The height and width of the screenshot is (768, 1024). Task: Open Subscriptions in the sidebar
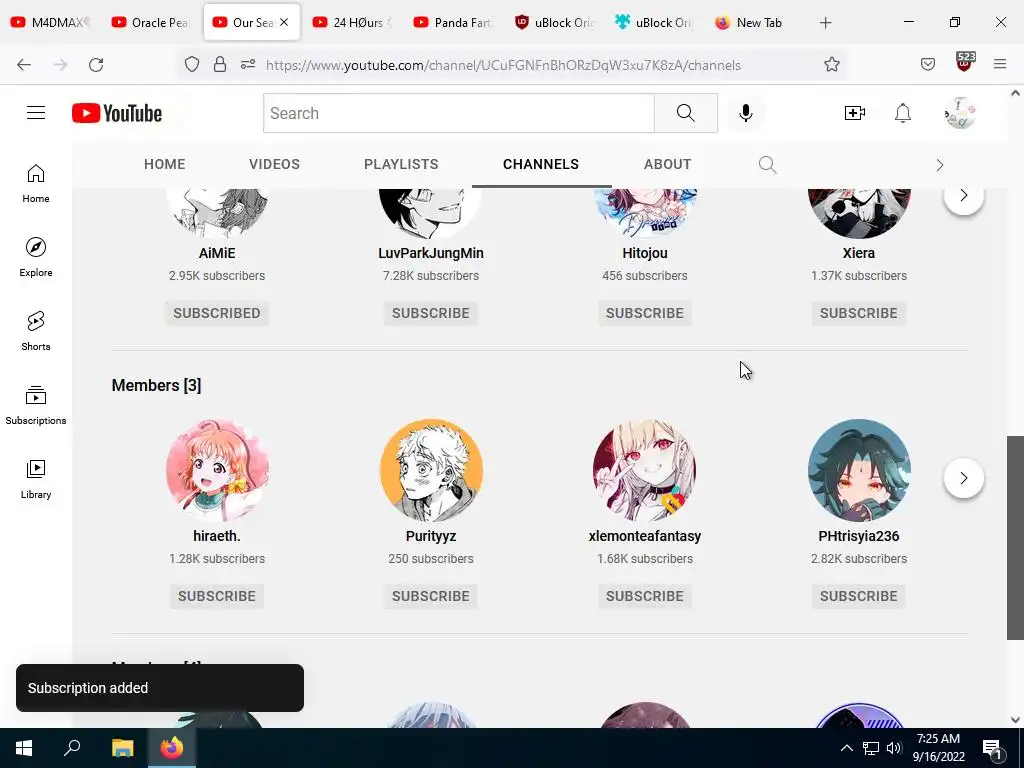(x=36, y=405)
